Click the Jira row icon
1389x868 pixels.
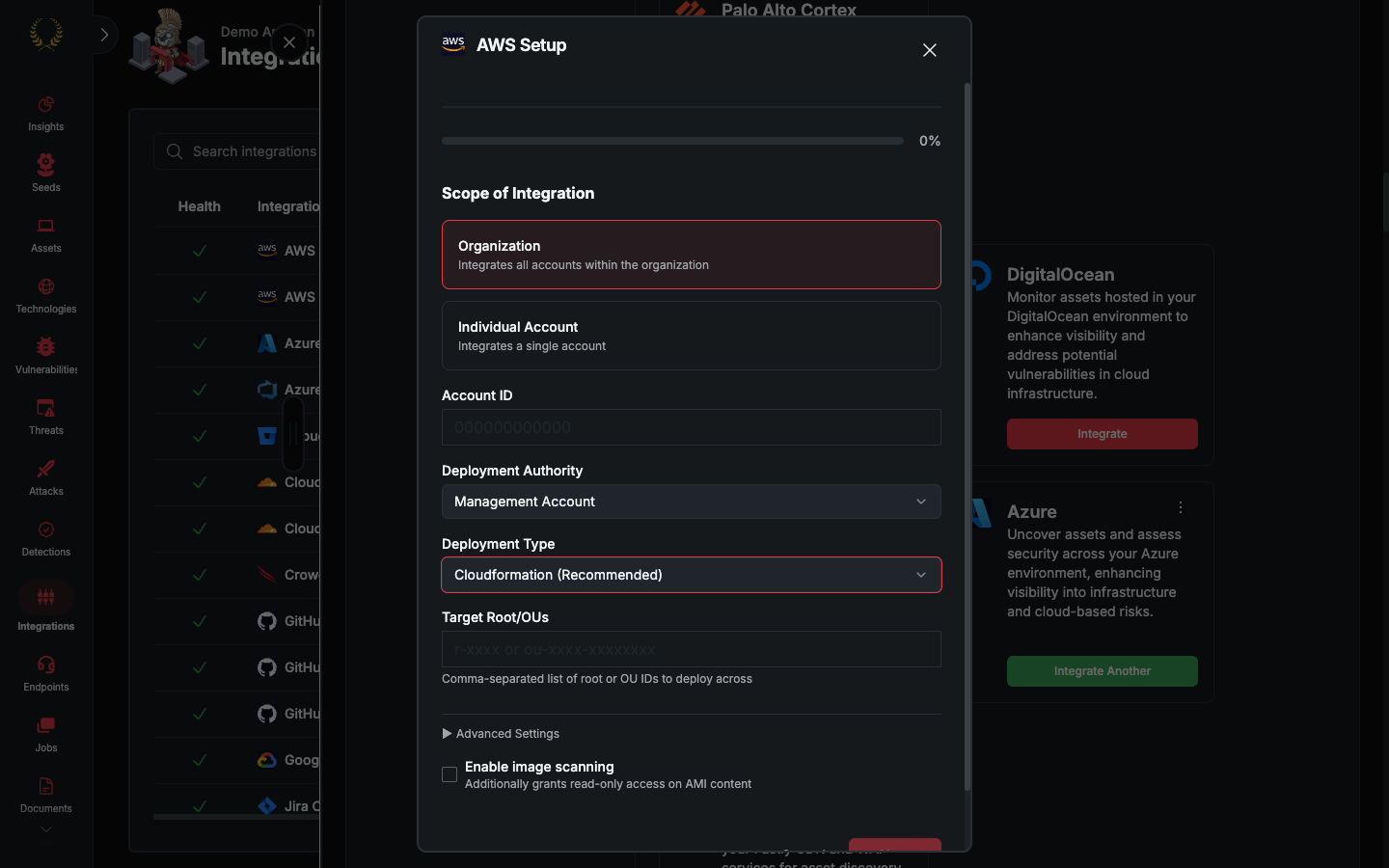[267, 806]
